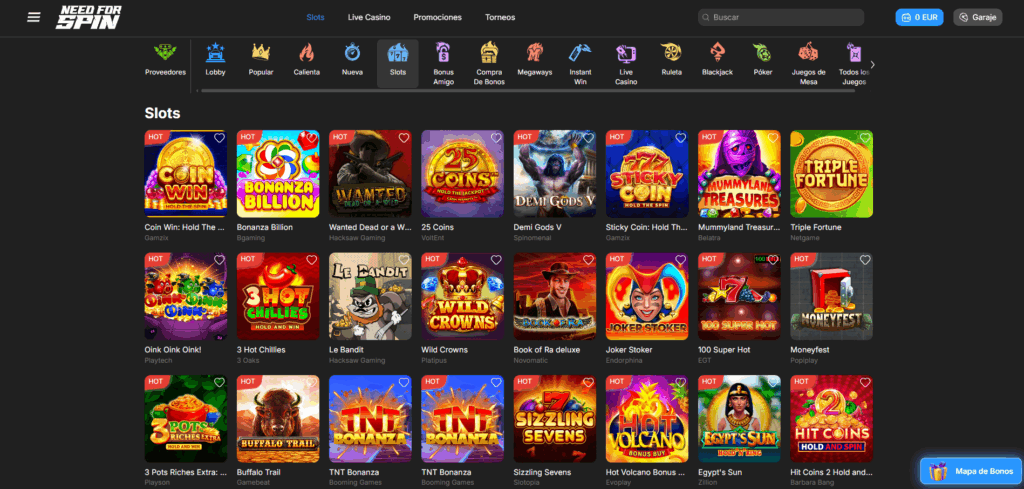Add Moneyfest to favorites via heart

point(864,260)
